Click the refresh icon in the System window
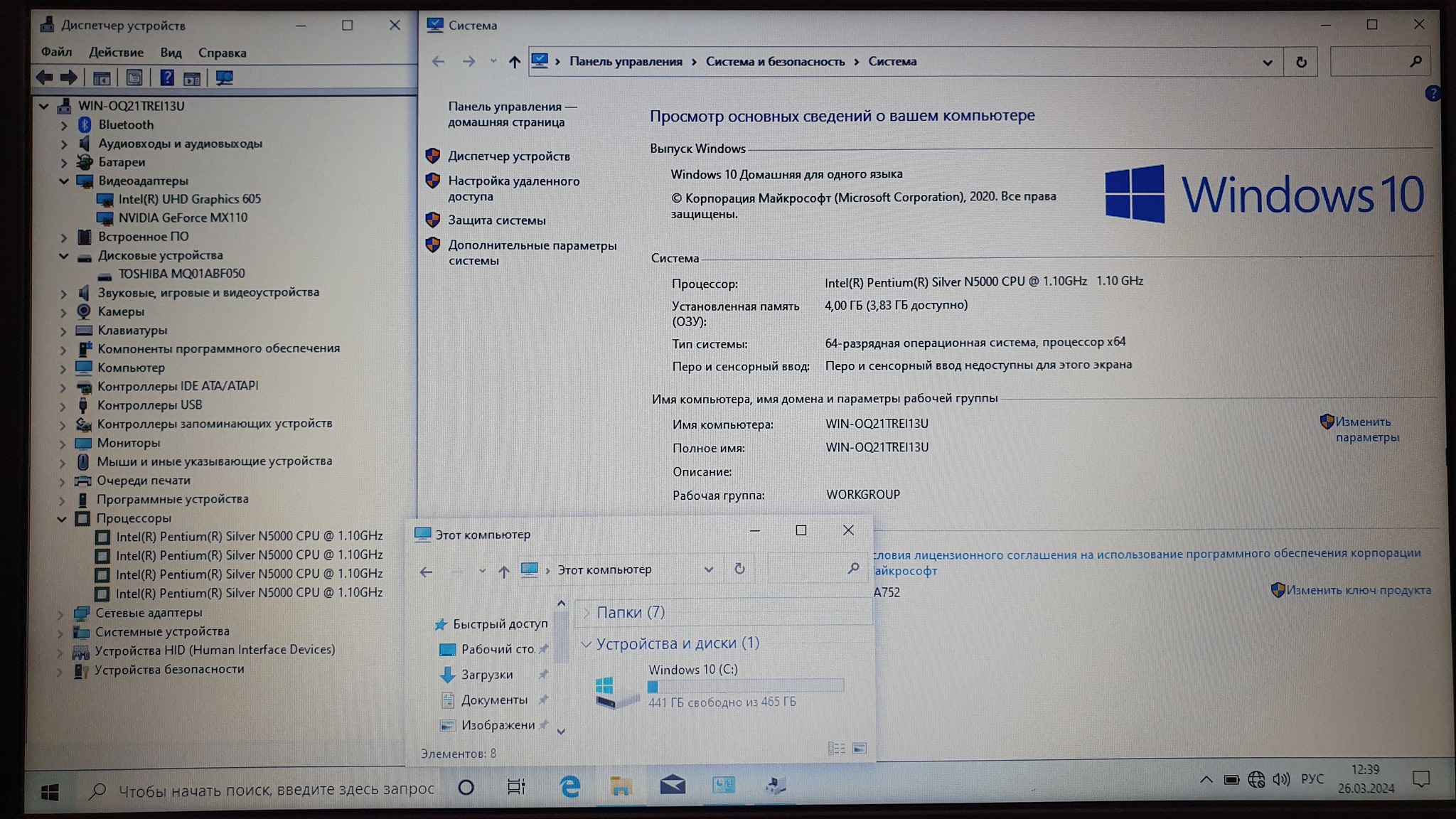The height and width of the screenshot is (819, 1456). (x=1301, y=62)
